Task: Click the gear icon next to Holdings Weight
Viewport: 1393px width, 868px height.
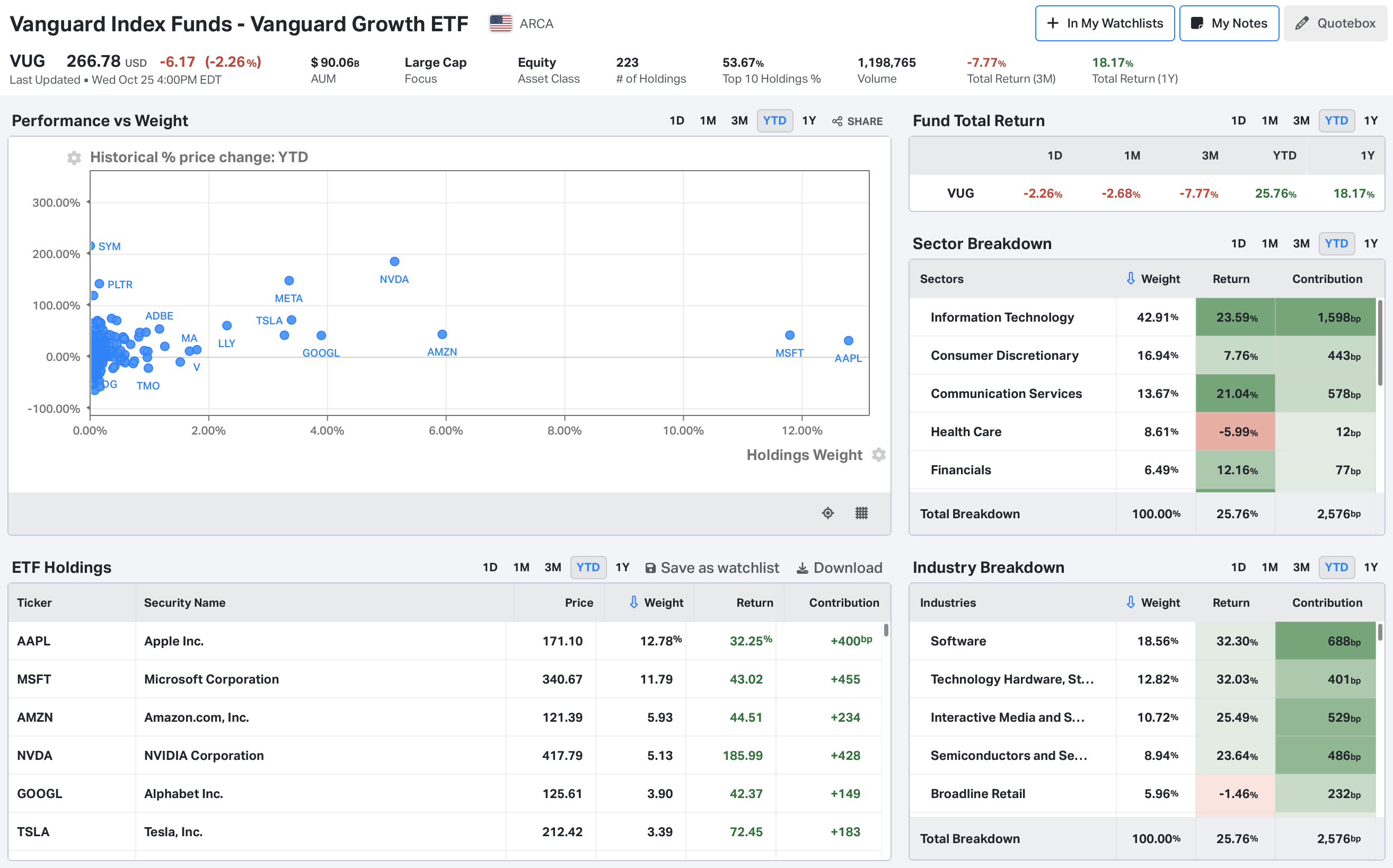Action: (x=878, y=455)
